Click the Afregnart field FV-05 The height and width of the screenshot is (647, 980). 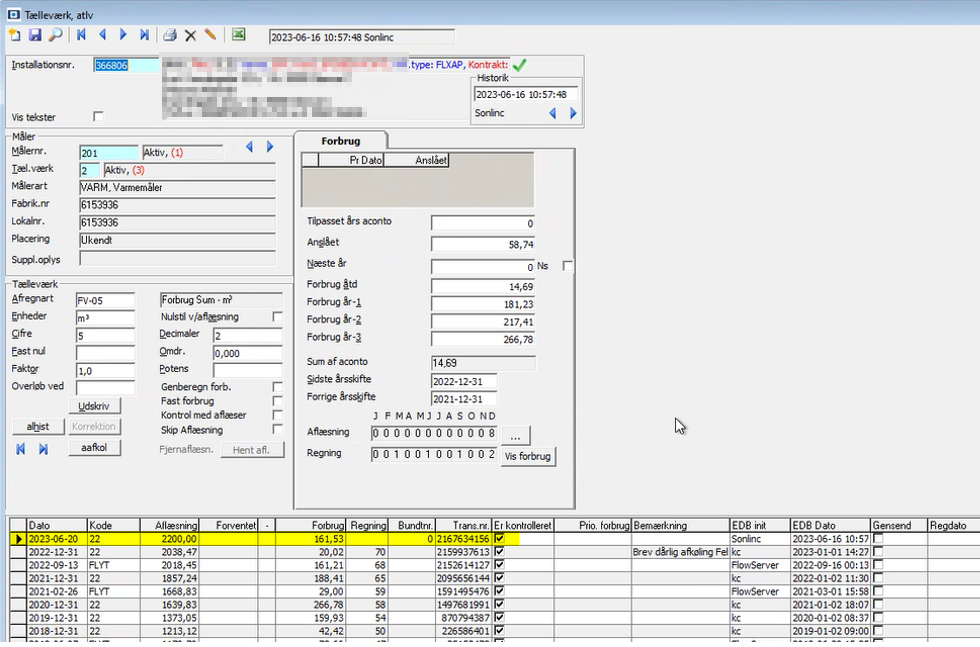click(x=105, y=301)
